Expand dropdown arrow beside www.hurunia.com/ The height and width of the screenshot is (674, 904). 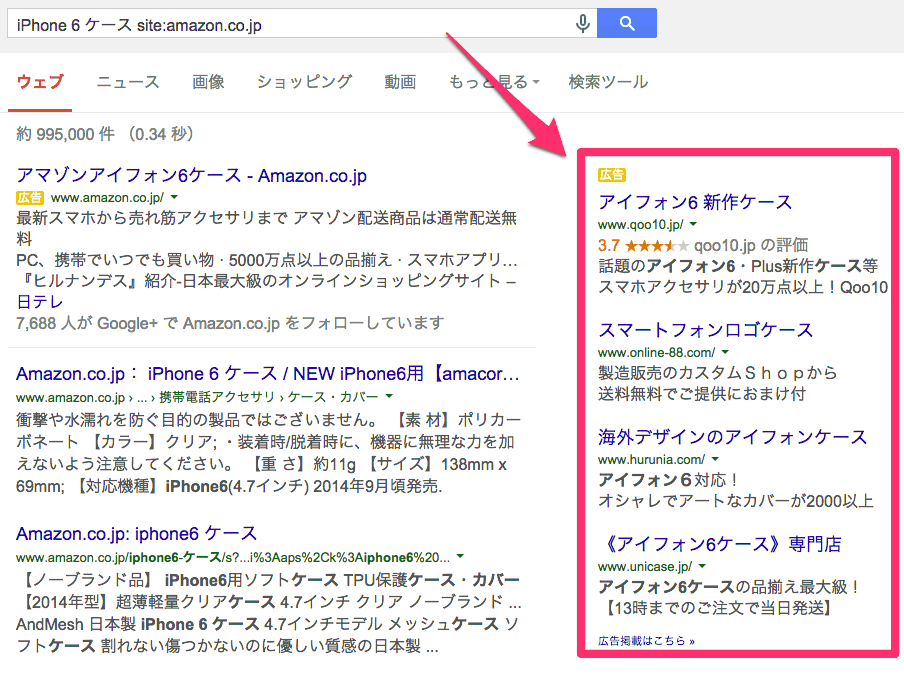pyautogui.click(x=715, y=459)
